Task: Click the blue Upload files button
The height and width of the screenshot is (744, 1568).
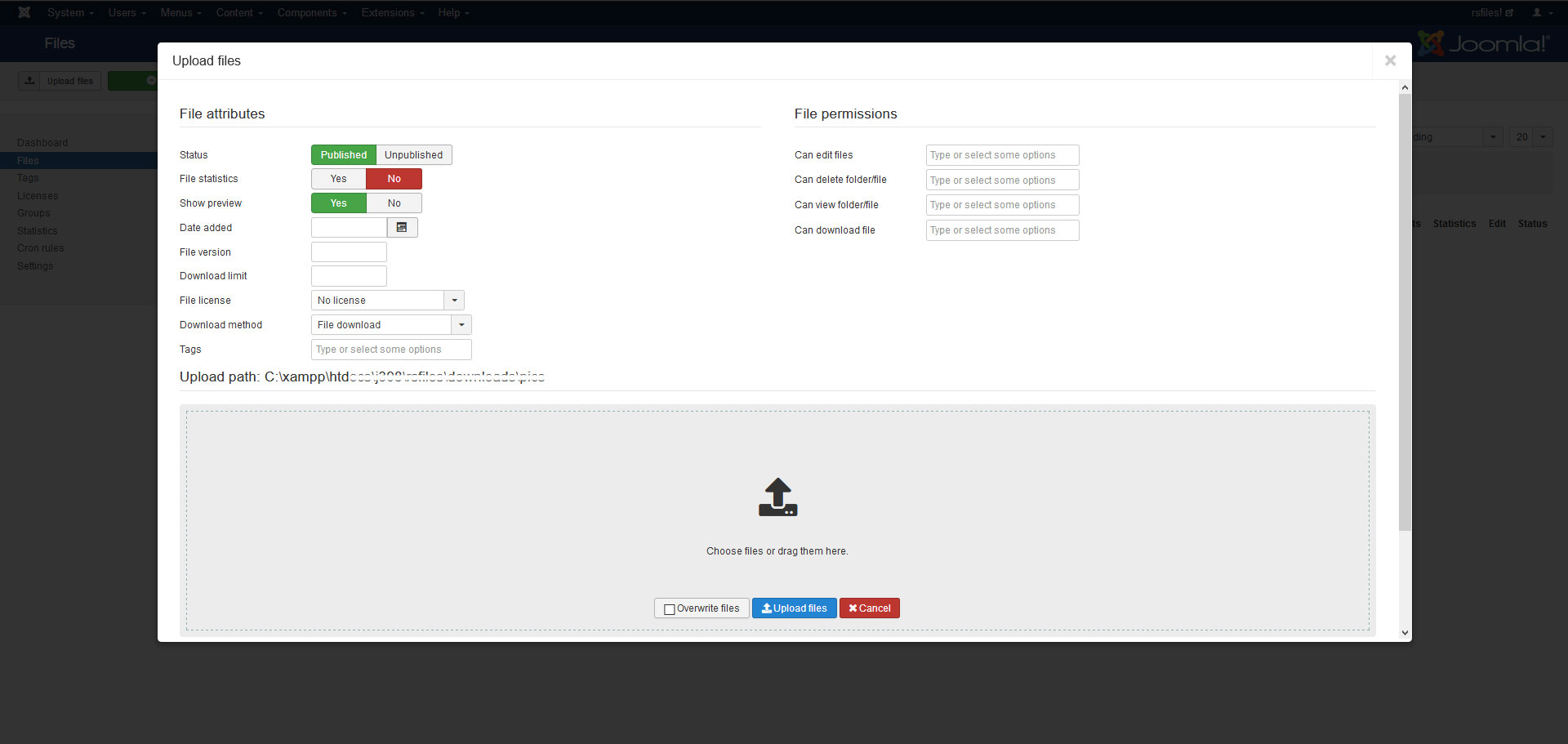Action: pyautogui.click(x=794, y=608)
